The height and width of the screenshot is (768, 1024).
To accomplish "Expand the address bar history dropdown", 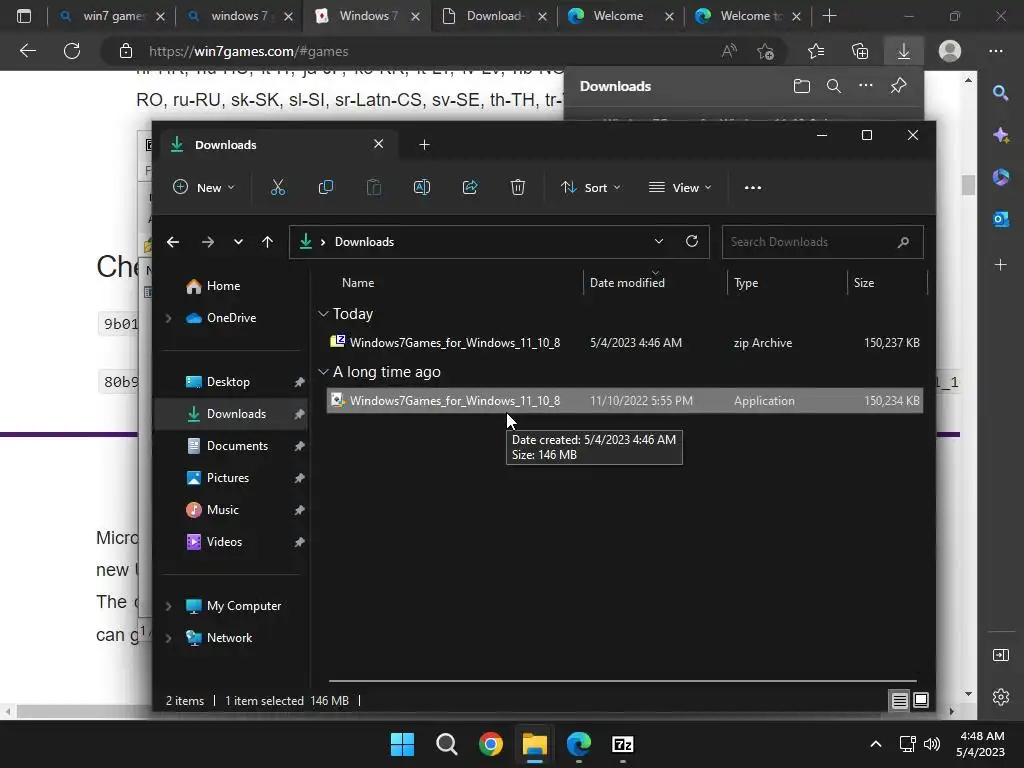I will pyautogui.click(x=659, y=241).
